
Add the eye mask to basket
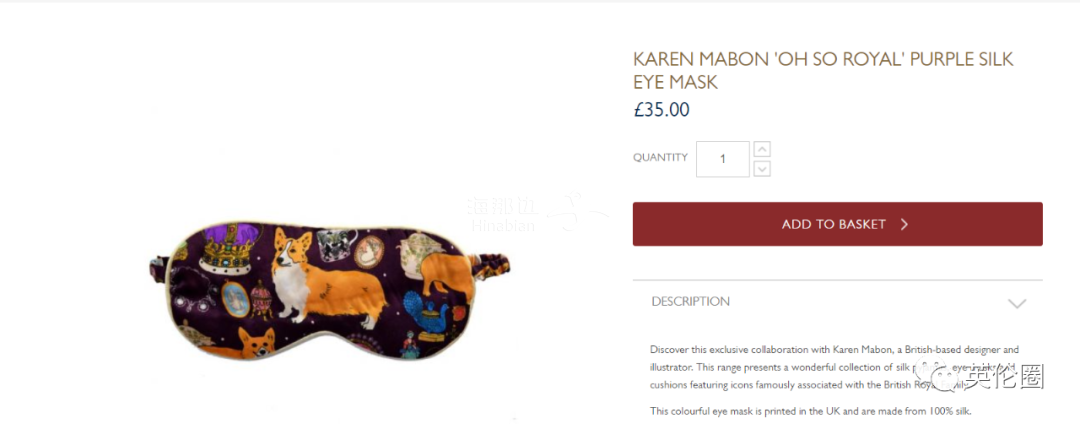(838, 224)
